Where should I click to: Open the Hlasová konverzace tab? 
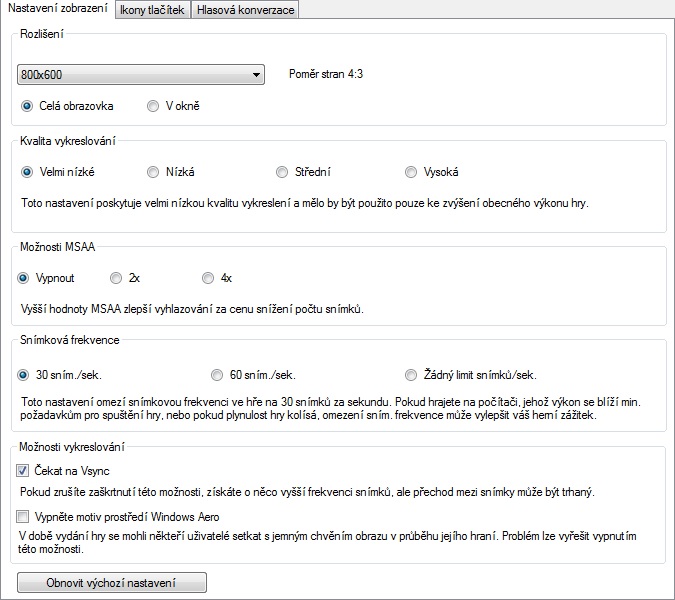[245, 10]
